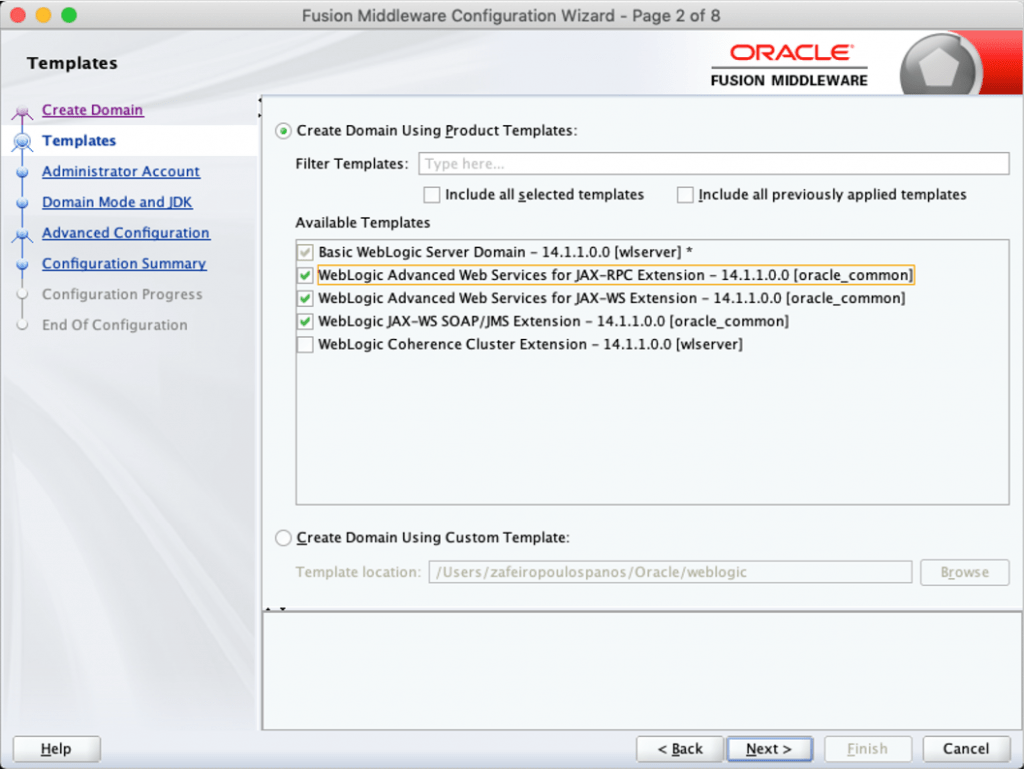Viewport: 1024px width, 769px height.
Task: Click the Configuration Summary step node icon
Action: pyautogui.click(x=22, y=264)
